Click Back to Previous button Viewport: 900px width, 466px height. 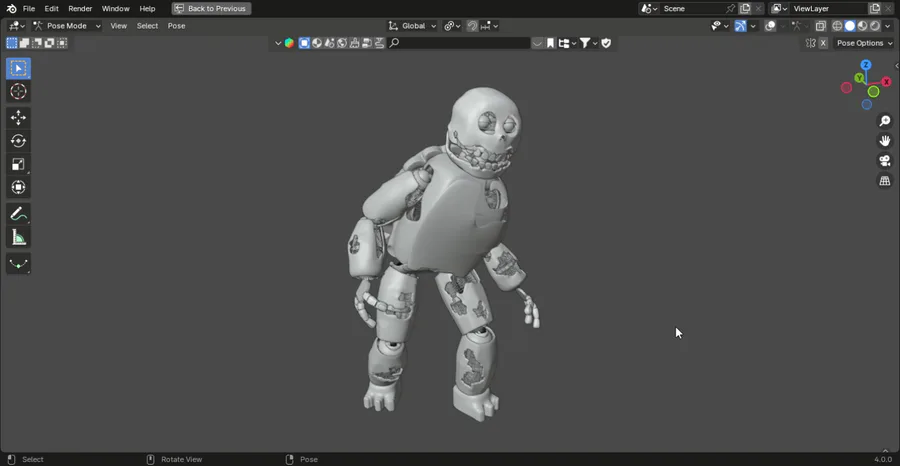pos(211,9)
